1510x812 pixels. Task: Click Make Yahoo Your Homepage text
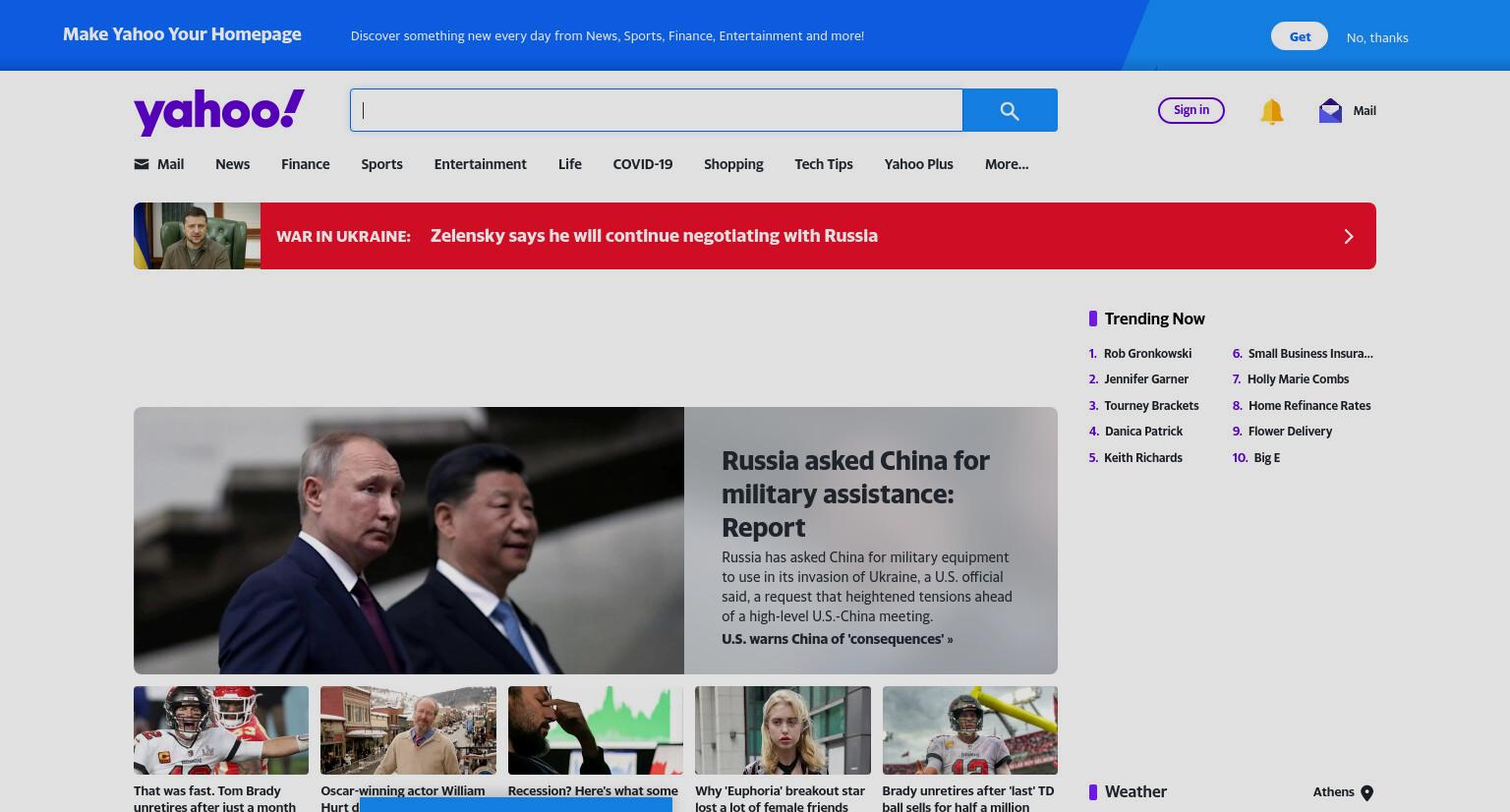click(x=182, y=34)
